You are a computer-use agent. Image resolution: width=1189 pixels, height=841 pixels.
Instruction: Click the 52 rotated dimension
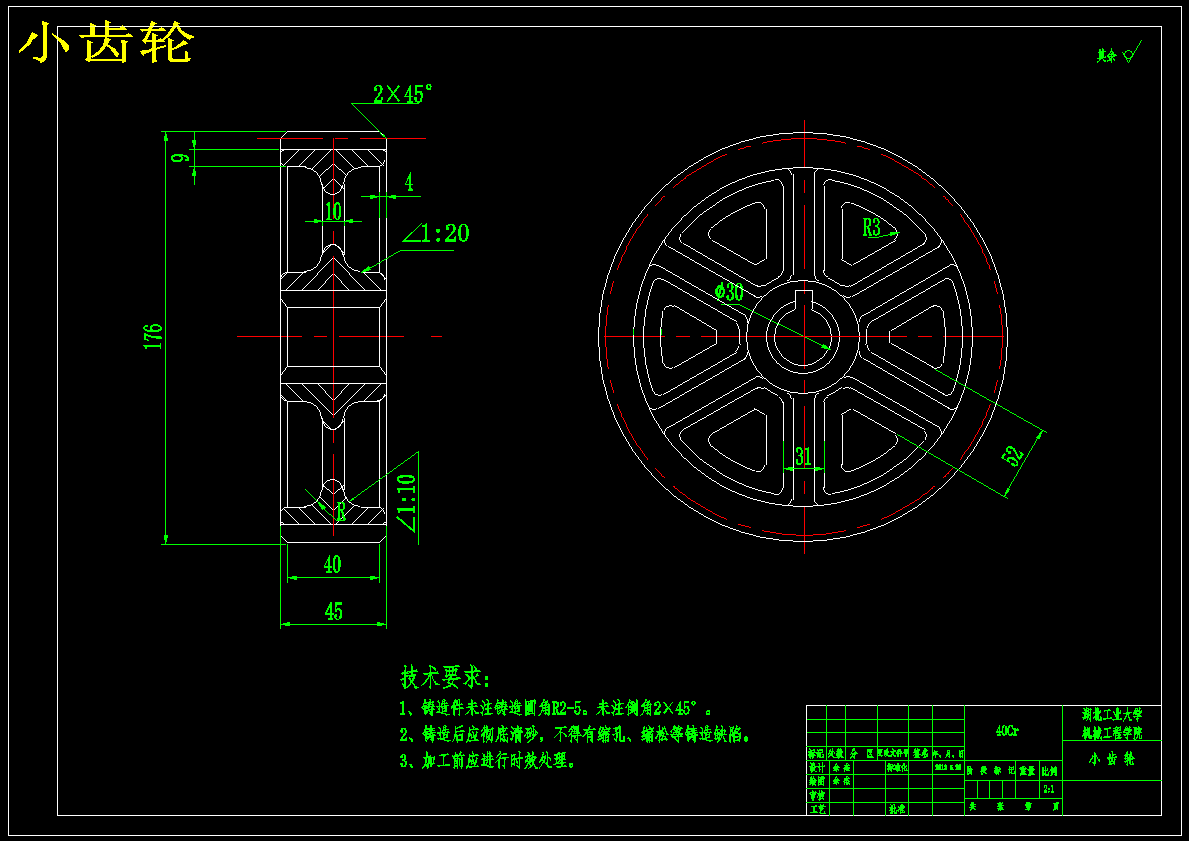point(1013,457)
